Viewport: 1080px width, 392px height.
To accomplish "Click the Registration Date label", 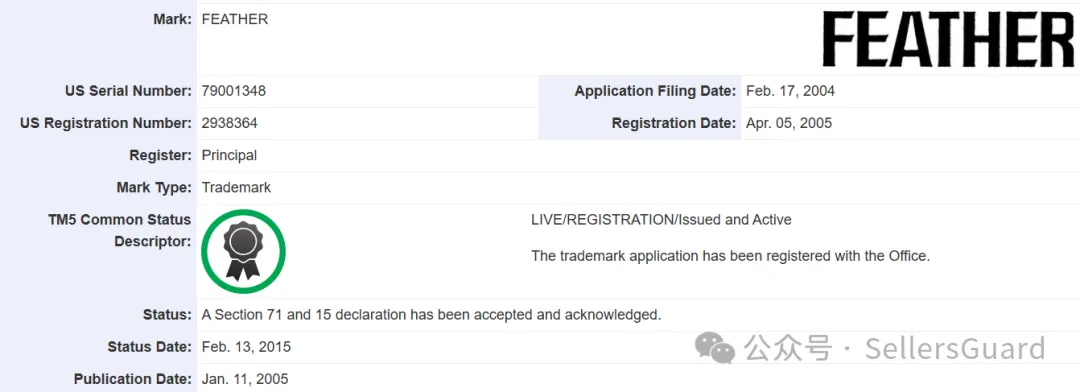I will 674,123.
